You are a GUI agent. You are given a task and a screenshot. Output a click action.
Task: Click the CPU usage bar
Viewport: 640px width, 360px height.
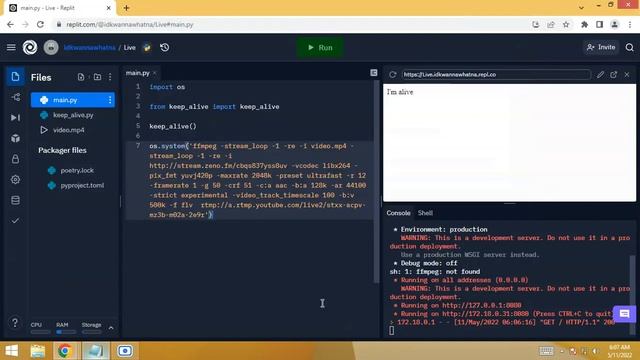40,332
